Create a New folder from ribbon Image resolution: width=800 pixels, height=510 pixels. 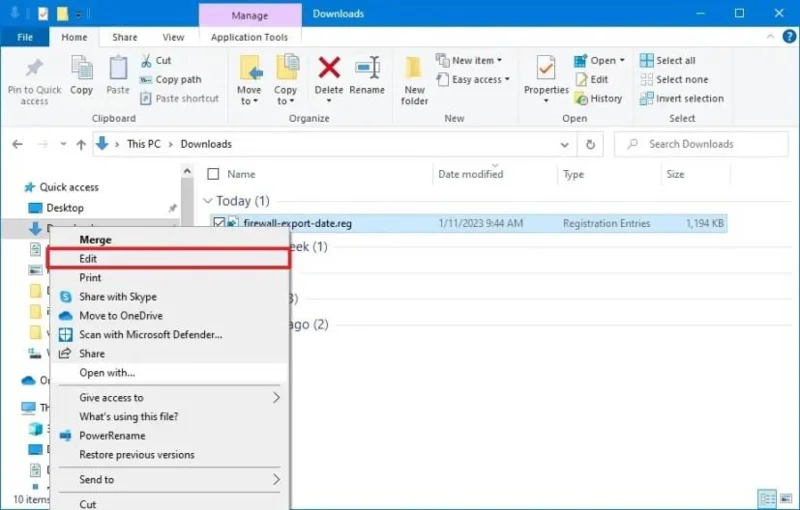tap(414, 81)
